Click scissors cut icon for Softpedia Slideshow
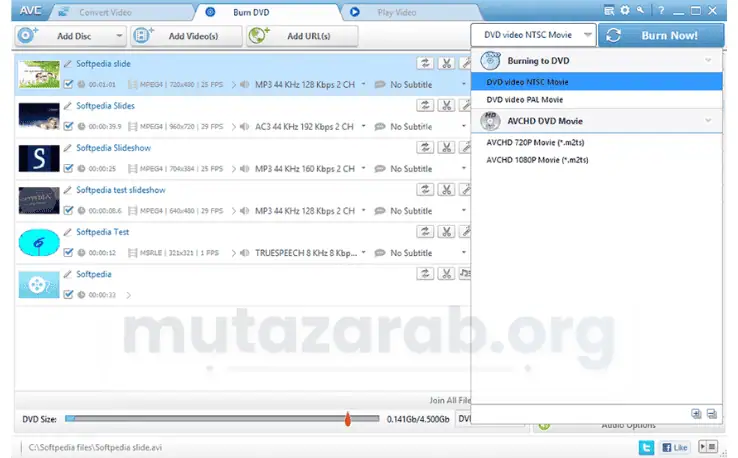Image resolution: width=738 pixels, height=458 pixels. [x=446, y=147]
